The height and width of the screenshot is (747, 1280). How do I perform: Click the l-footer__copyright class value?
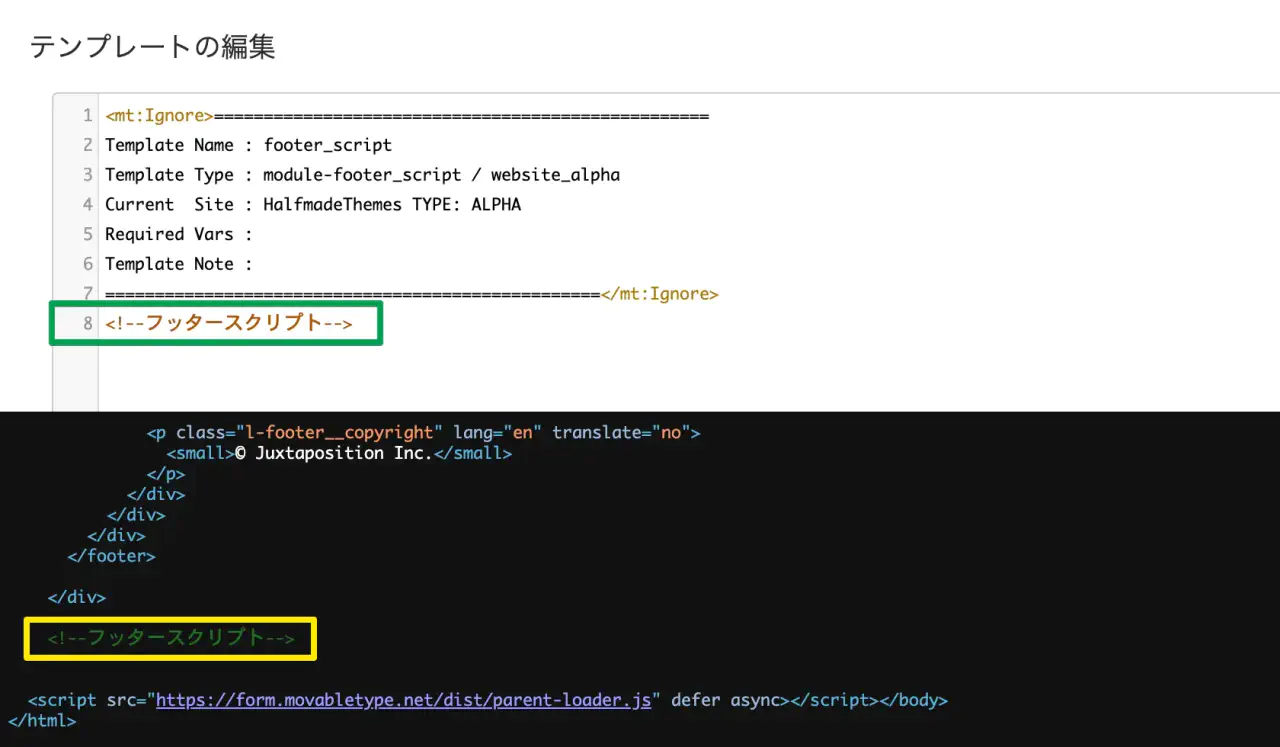coord(339,433)
